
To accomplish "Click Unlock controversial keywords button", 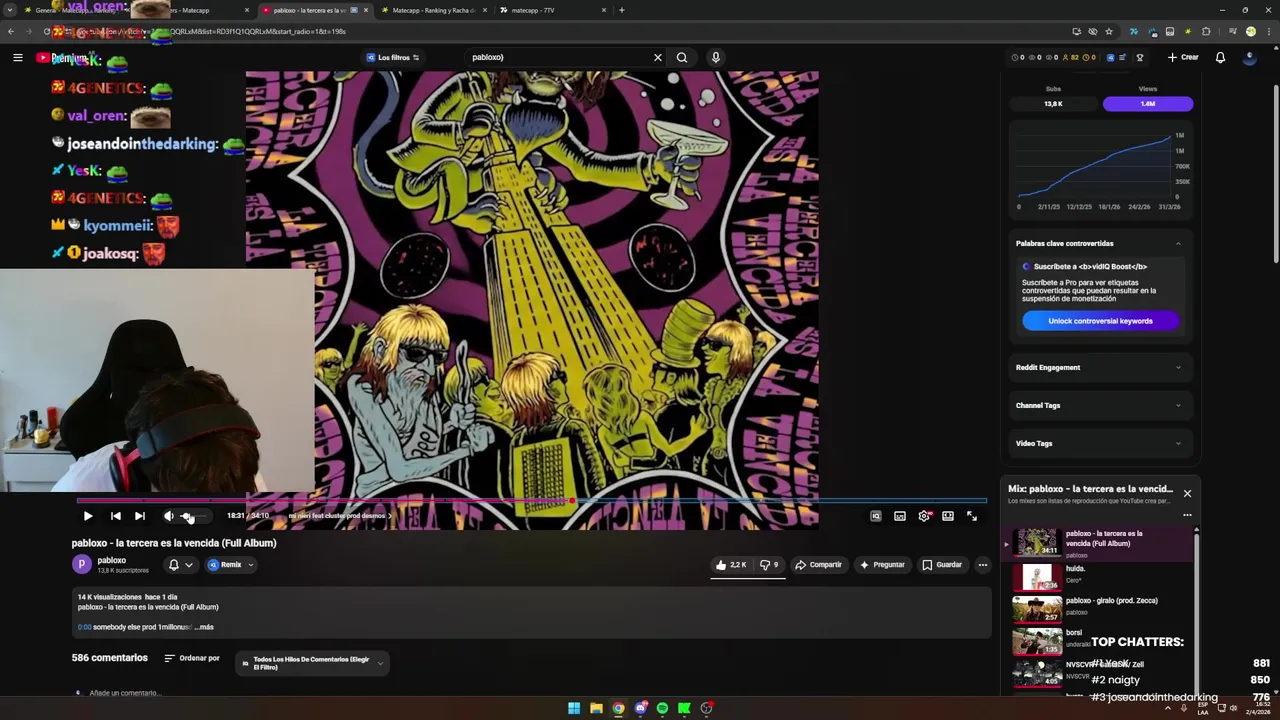I will (1100, 321).
